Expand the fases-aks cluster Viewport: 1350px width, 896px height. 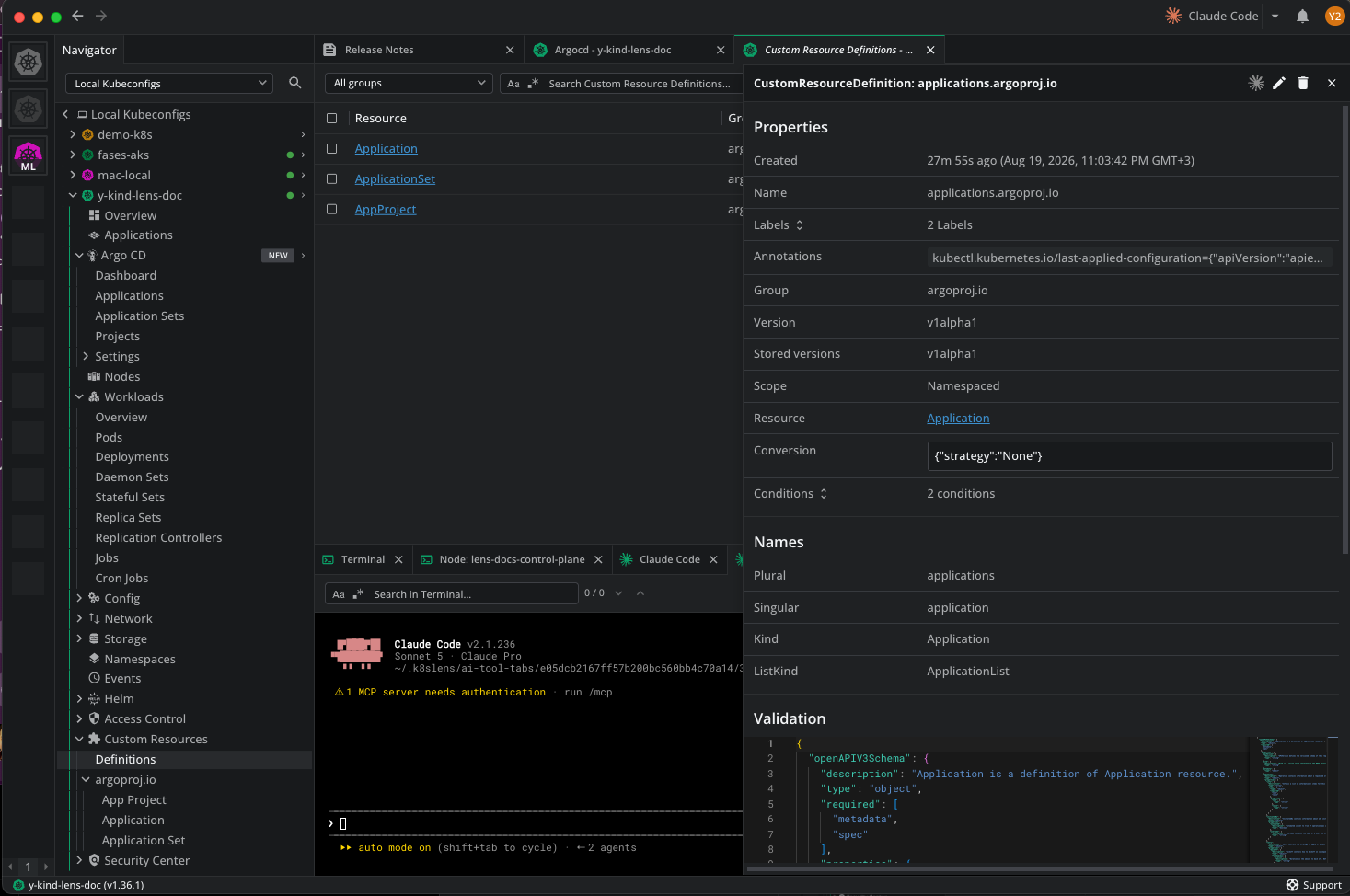[x=73, y=155]
